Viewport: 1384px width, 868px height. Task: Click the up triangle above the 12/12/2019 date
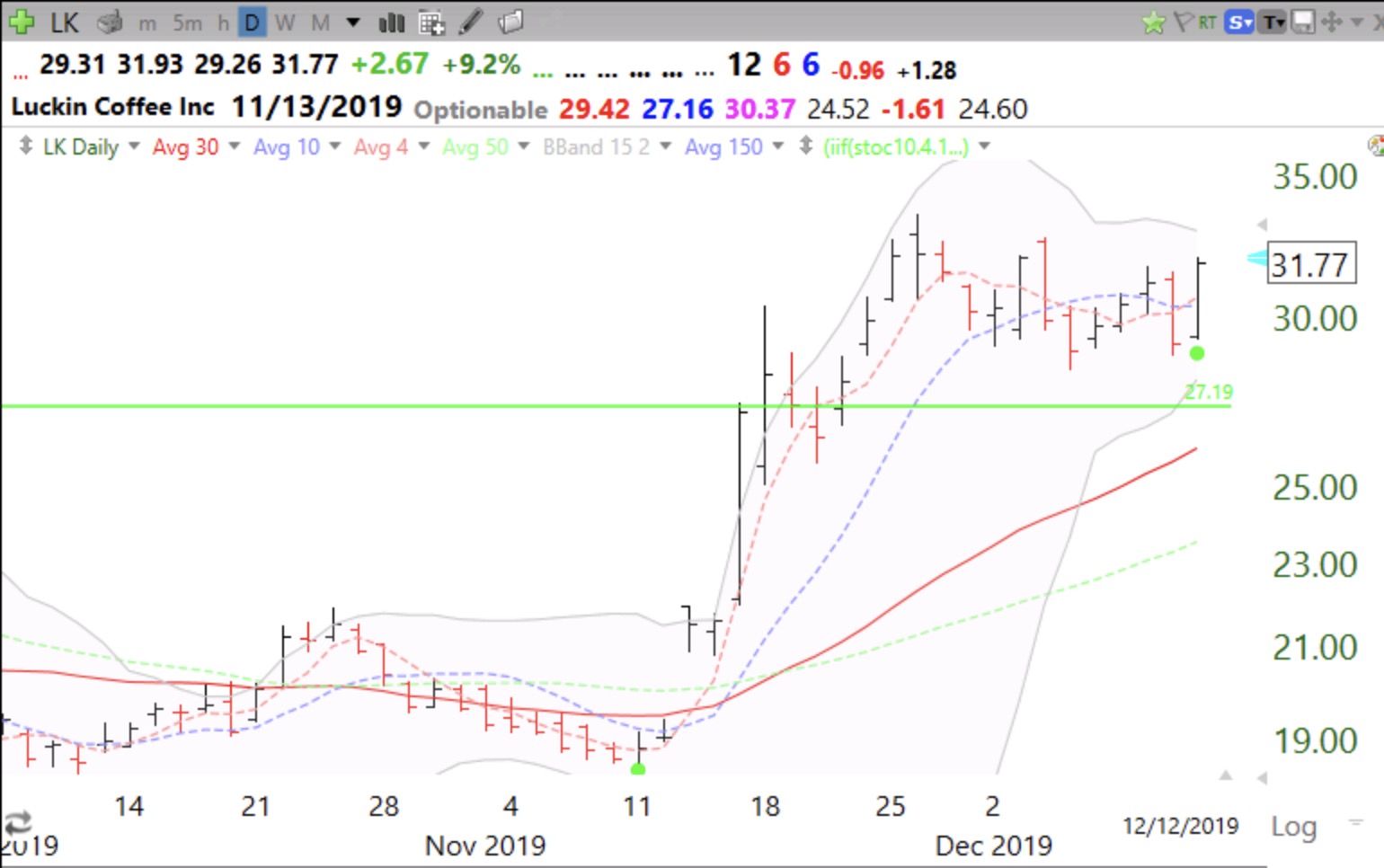[1226, 775]
